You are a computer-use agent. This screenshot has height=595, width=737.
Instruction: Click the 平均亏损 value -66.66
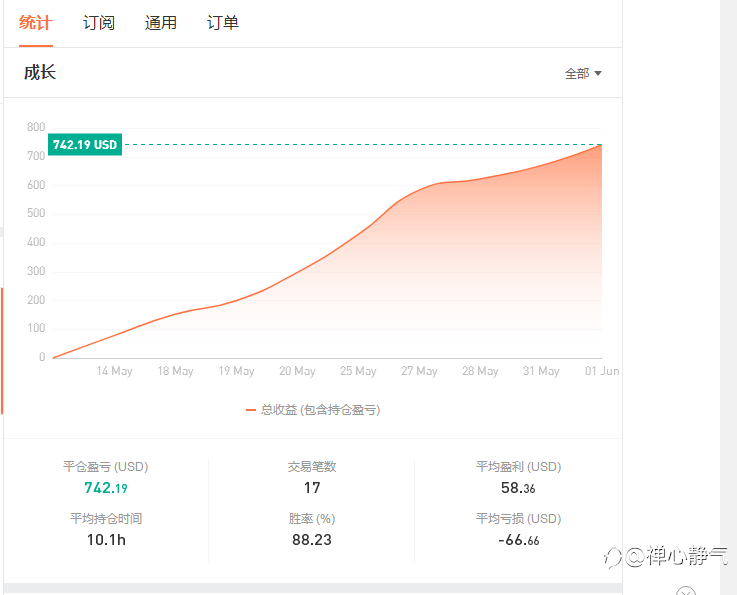(x=518, y=540)
